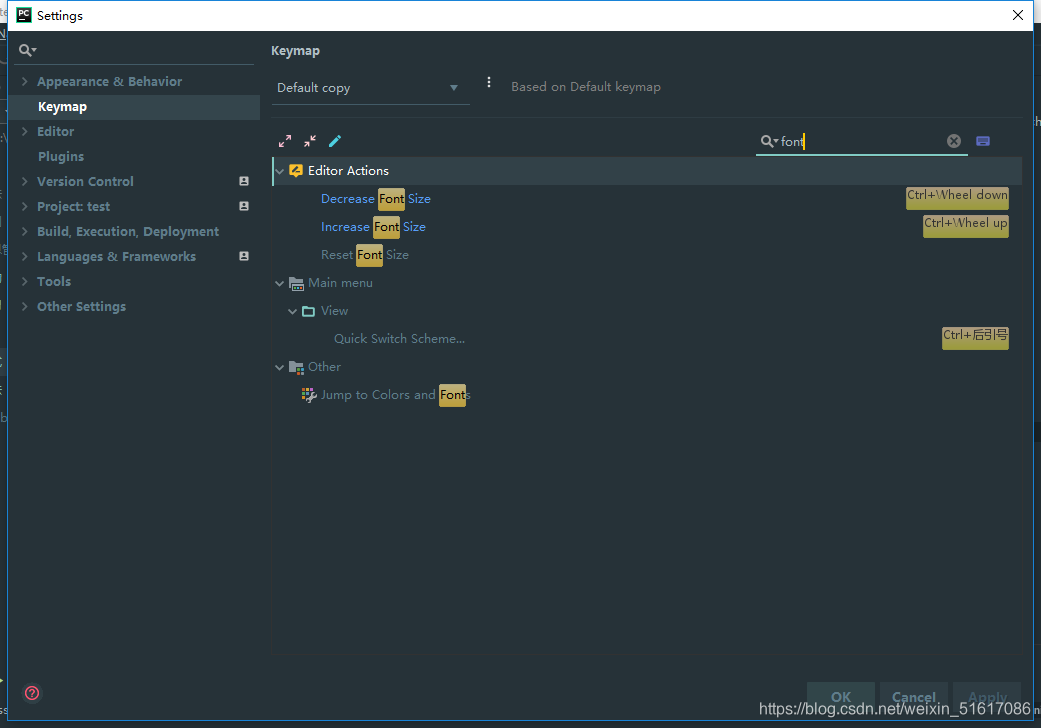1041x728 pixels.
Task: Select the Reset Font Size action
Action: click(x=364, y=255)
